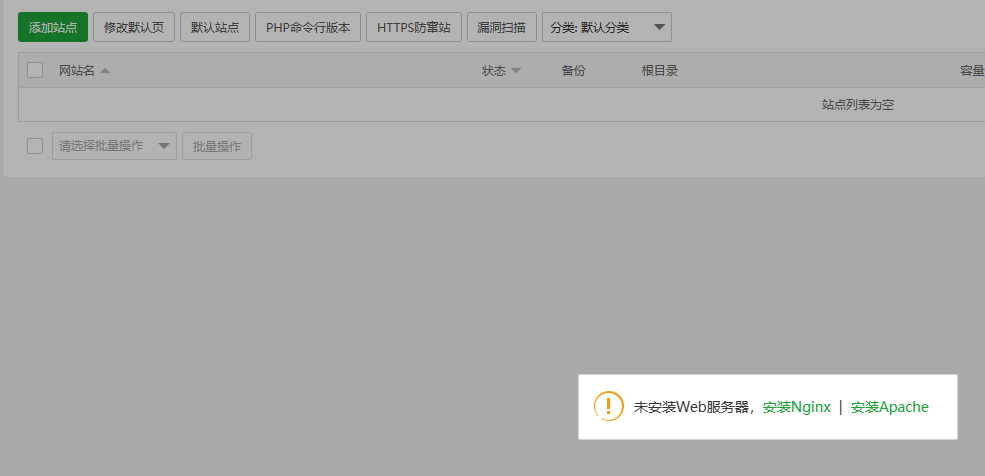The width and height of the screenshot is (985, 476).
Task: Open the 漏洞扫描 tool
Action: pos(501,27)
